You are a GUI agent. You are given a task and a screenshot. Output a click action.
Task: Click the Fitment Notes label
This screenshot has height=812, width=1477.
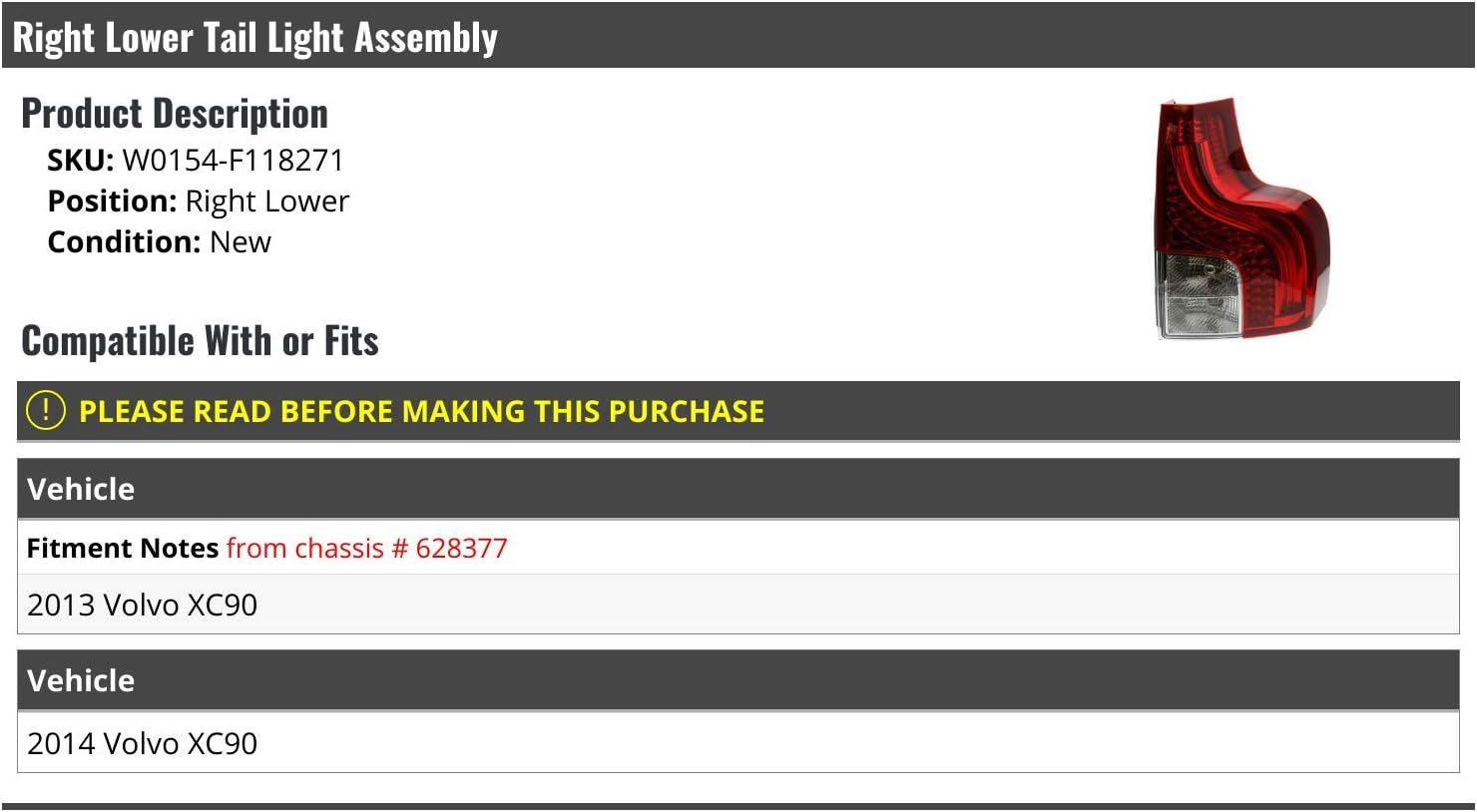(123, 548)
